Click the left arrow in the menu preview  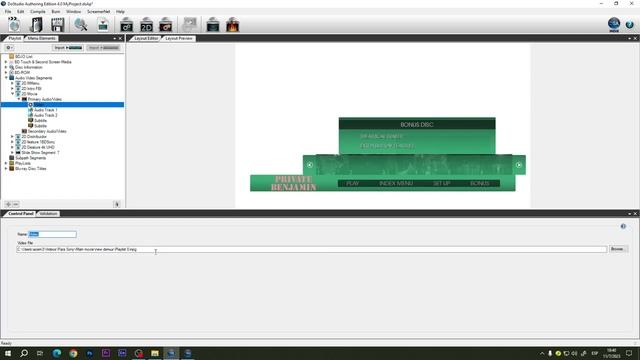[x=310, y=165]
